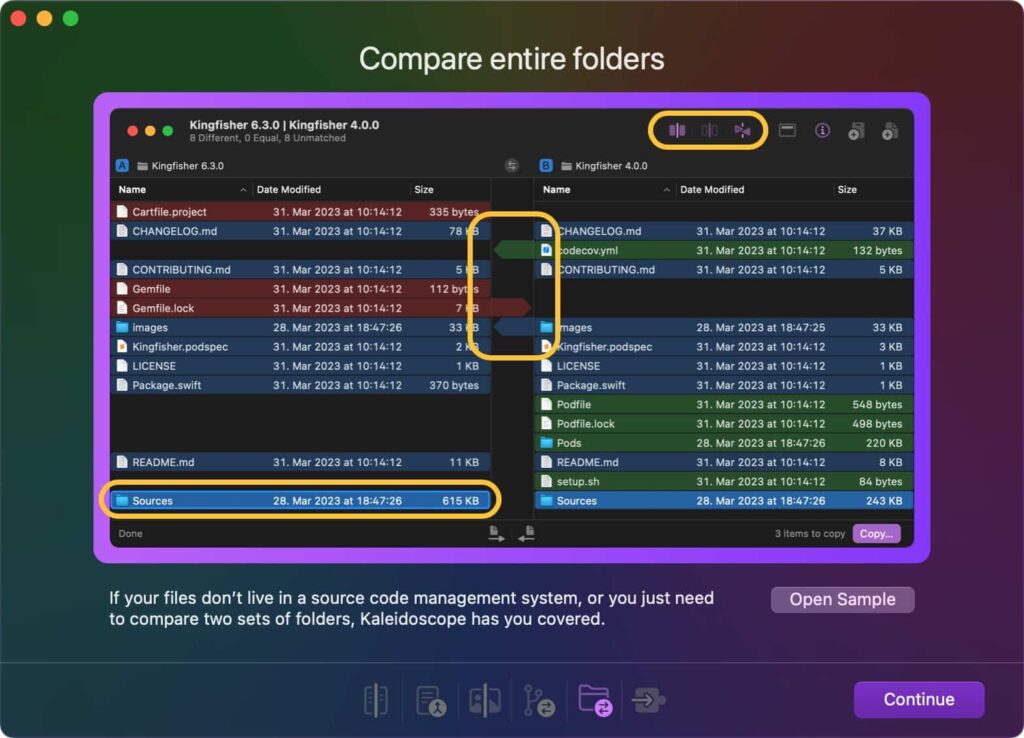Open the image comparison mode icon
The height and width of the screenshot is (738, 1024).
[x=485, y=700]
